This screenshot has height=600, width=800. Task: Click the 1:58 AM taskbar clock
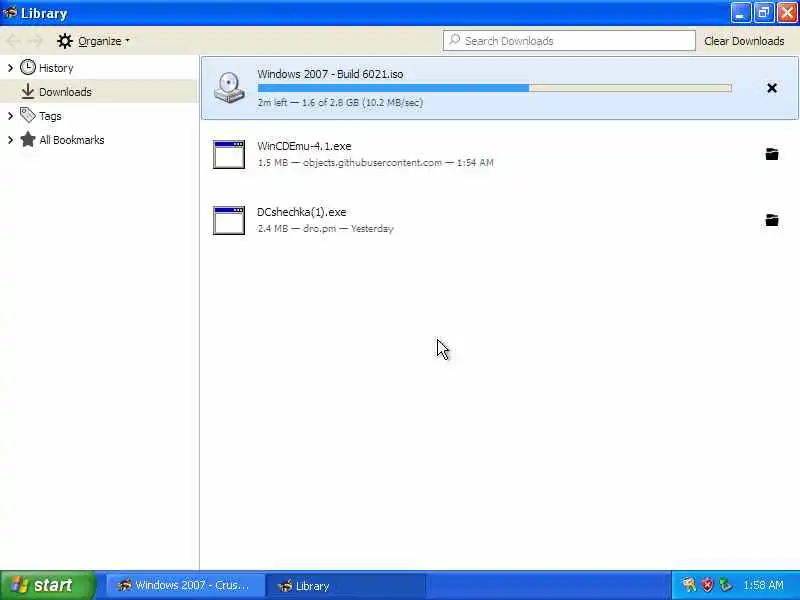[x=763, y=585]
